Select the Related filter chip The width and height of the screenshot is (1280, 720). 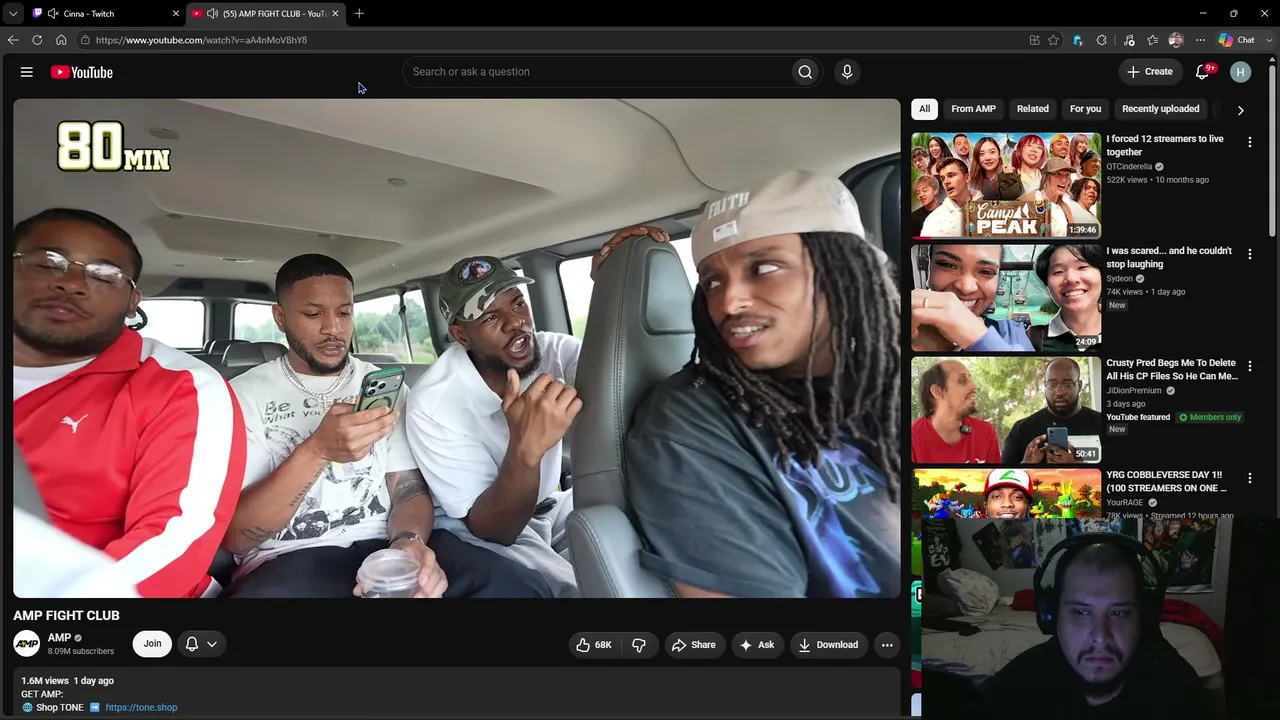1033,109
